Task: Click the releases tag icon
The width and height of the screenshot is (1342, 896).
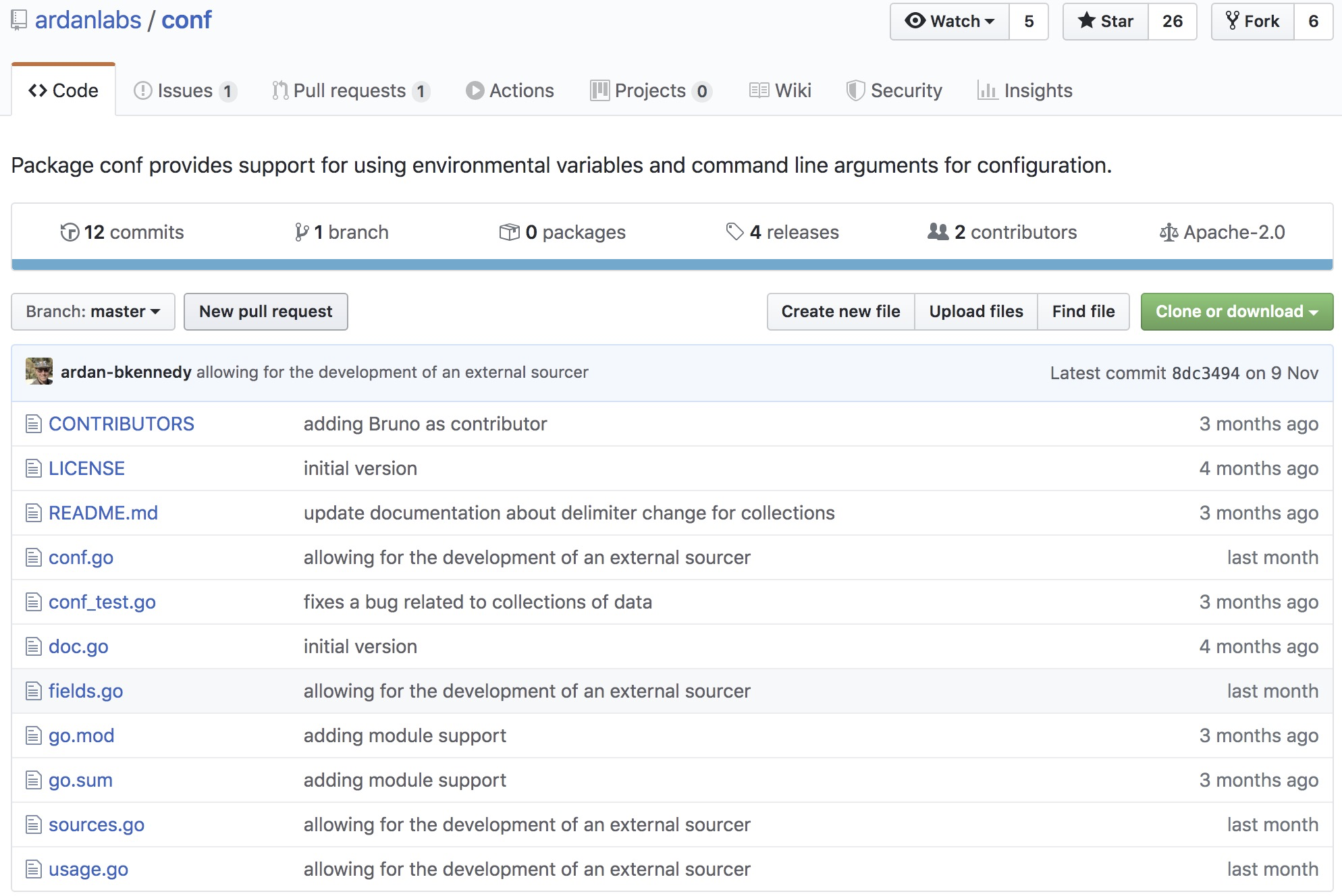Action: [734, 232]
